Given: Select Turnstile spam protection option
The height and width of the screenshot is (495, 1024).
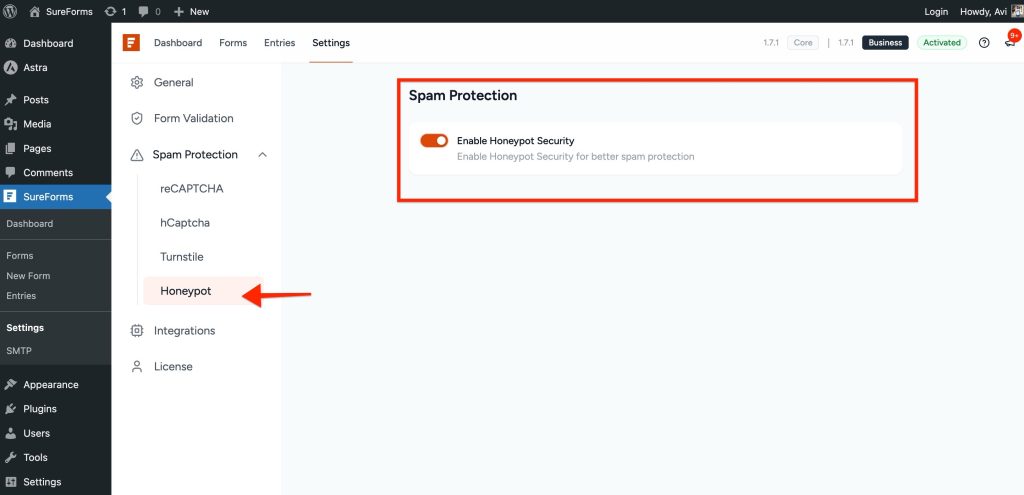Looking at the screenshot, I should tap(182, 257).
